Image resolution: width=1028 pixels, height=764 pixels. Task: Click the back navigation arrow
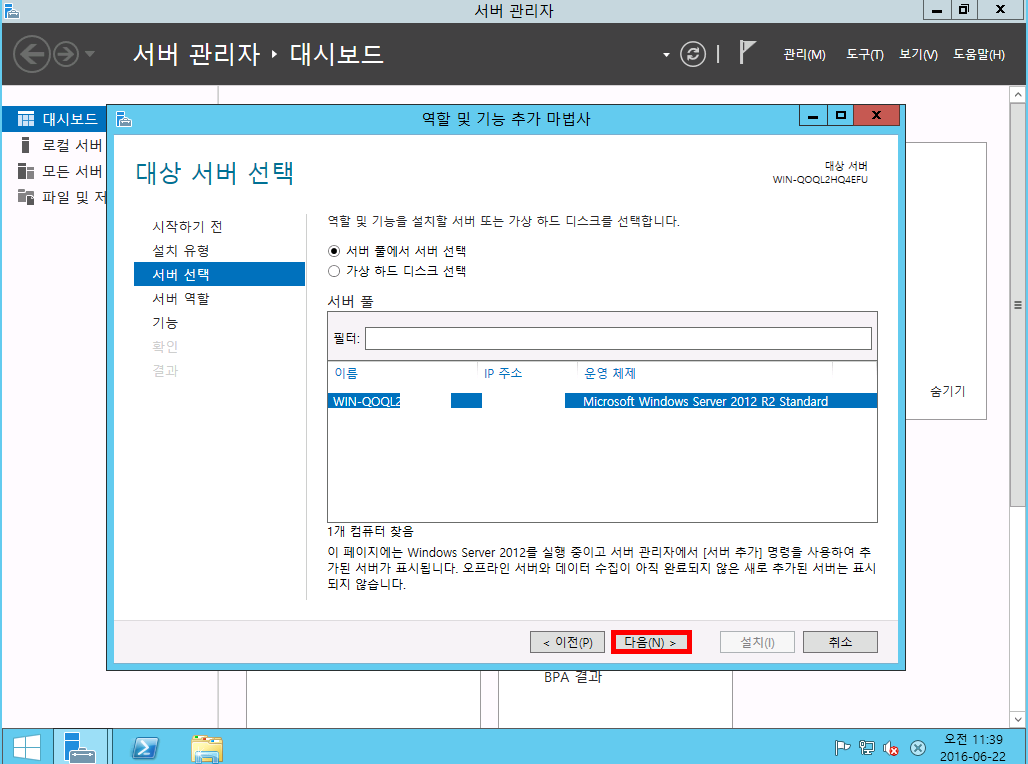point(32,54)
